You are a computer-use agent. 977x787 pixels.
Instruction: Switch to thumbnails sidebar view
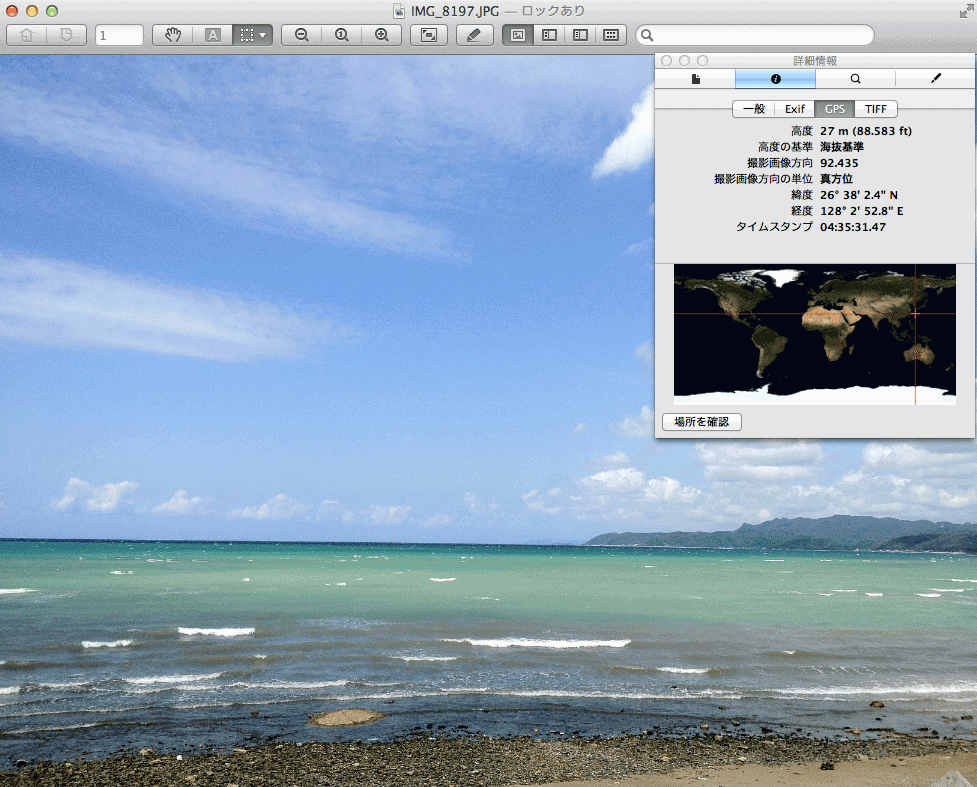pyautogui.click(x=549, y=35)
